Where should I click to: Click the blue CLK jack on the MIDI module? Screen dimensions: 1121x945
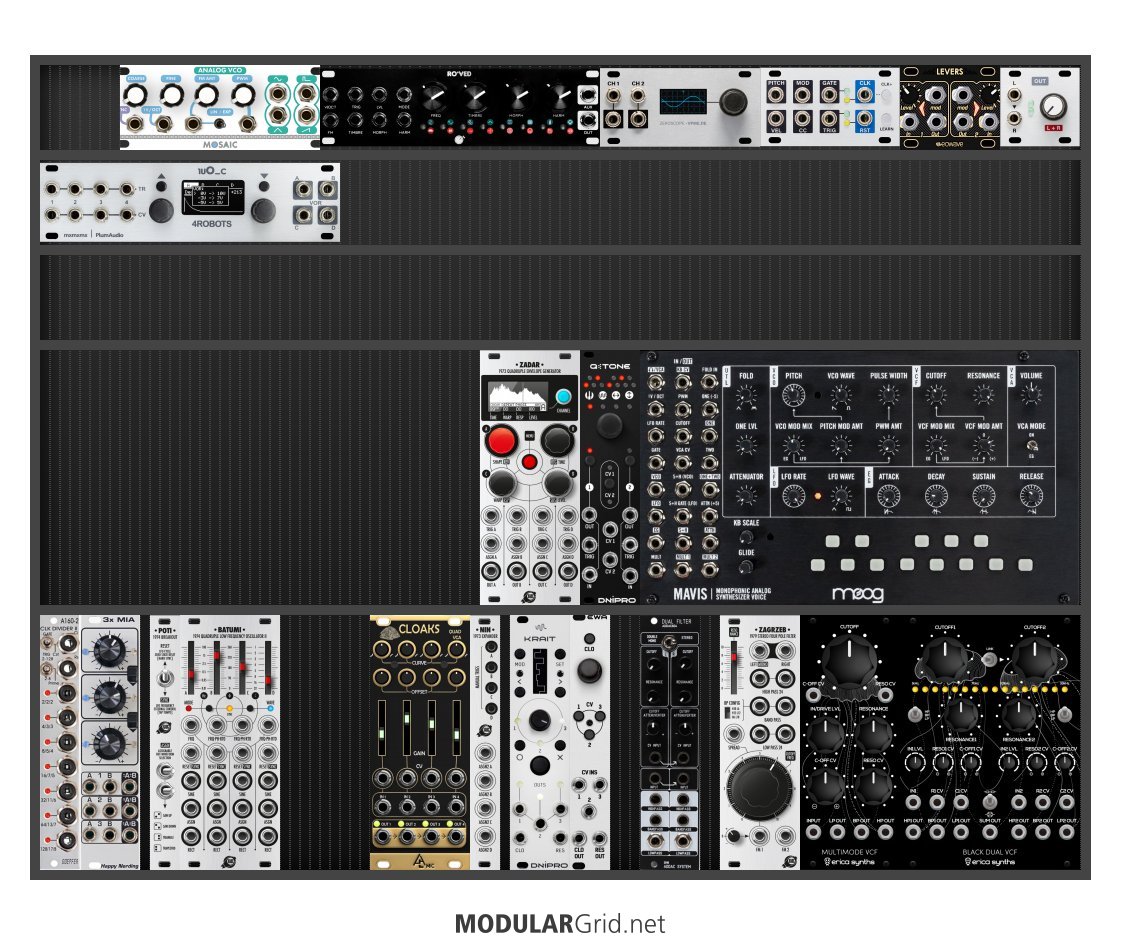pyautogui.click(x=865, y=95)
